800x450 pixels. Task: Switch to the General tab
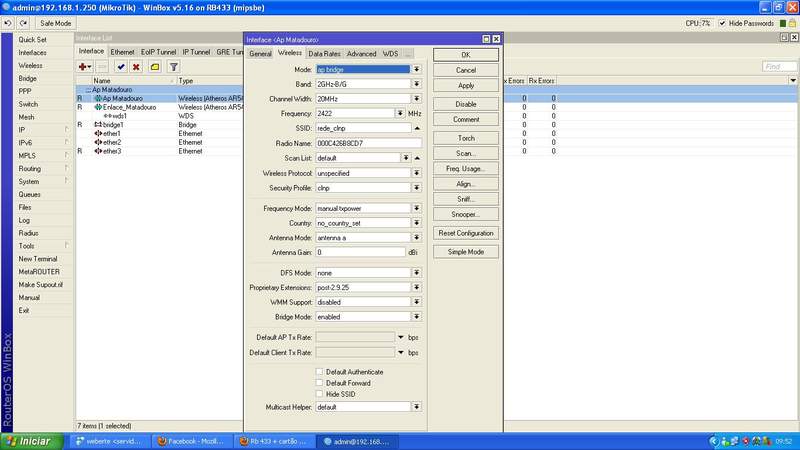click(x=260, y=54)
